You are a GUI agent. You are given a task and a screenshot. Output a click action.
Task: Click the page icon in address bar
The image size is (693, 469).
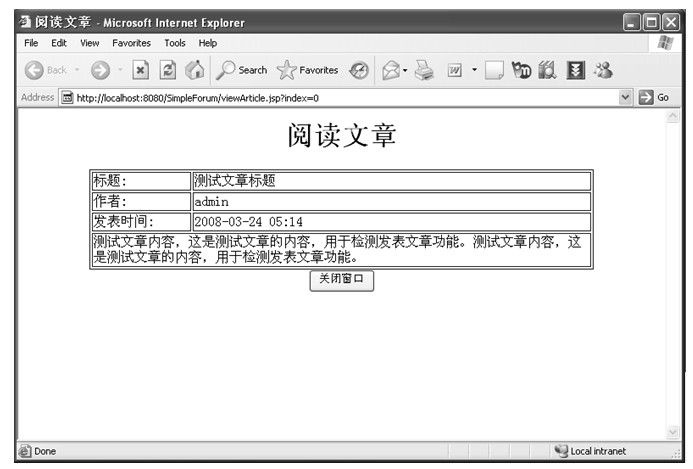click(x=67, y=98)
